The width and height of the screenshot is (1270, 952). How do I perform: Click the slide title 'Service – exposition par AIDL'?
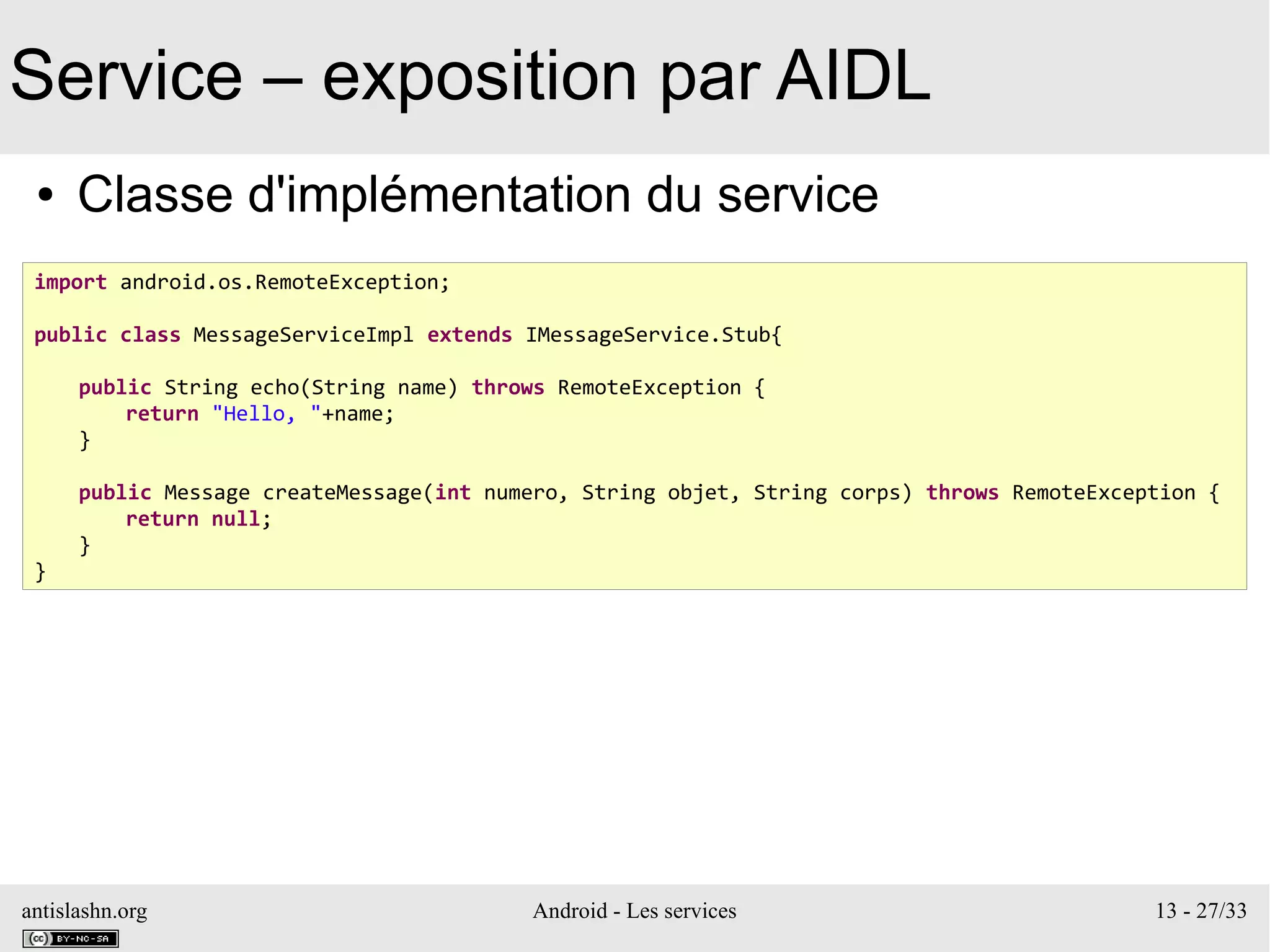click(471, 76)
